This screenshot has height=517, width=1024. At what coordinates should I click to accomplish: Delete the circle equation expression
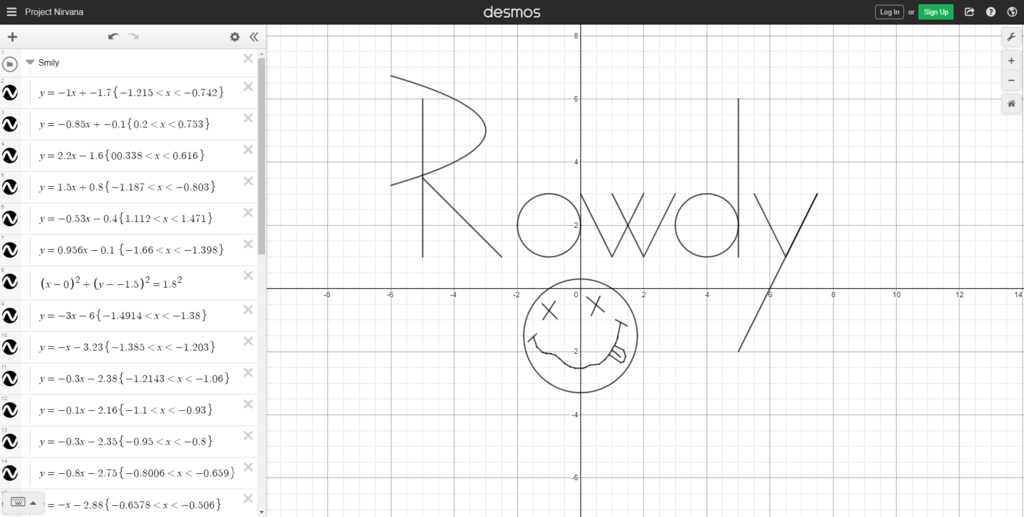pos(248,275)
